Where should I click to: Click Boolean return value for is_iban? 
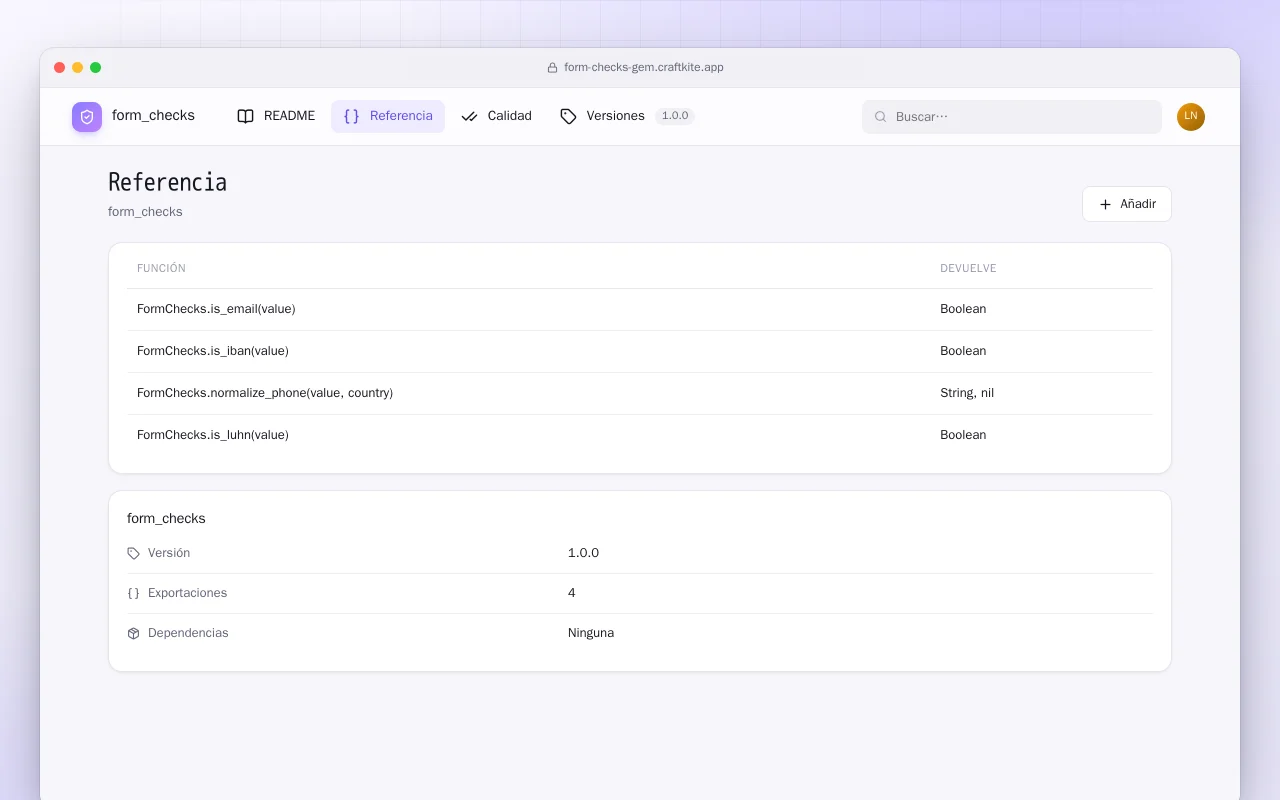963,351
